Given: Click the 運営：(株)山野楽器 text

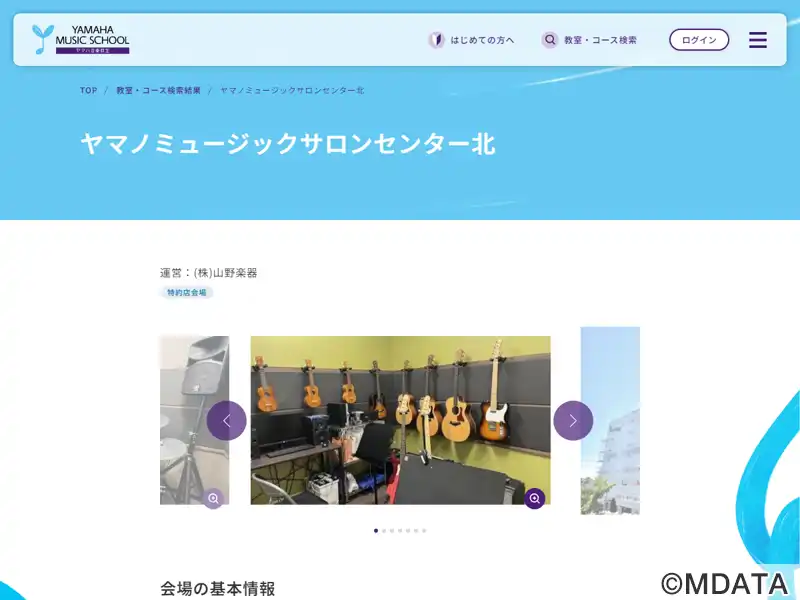Looking at the screenshot, I should point(209,273).
